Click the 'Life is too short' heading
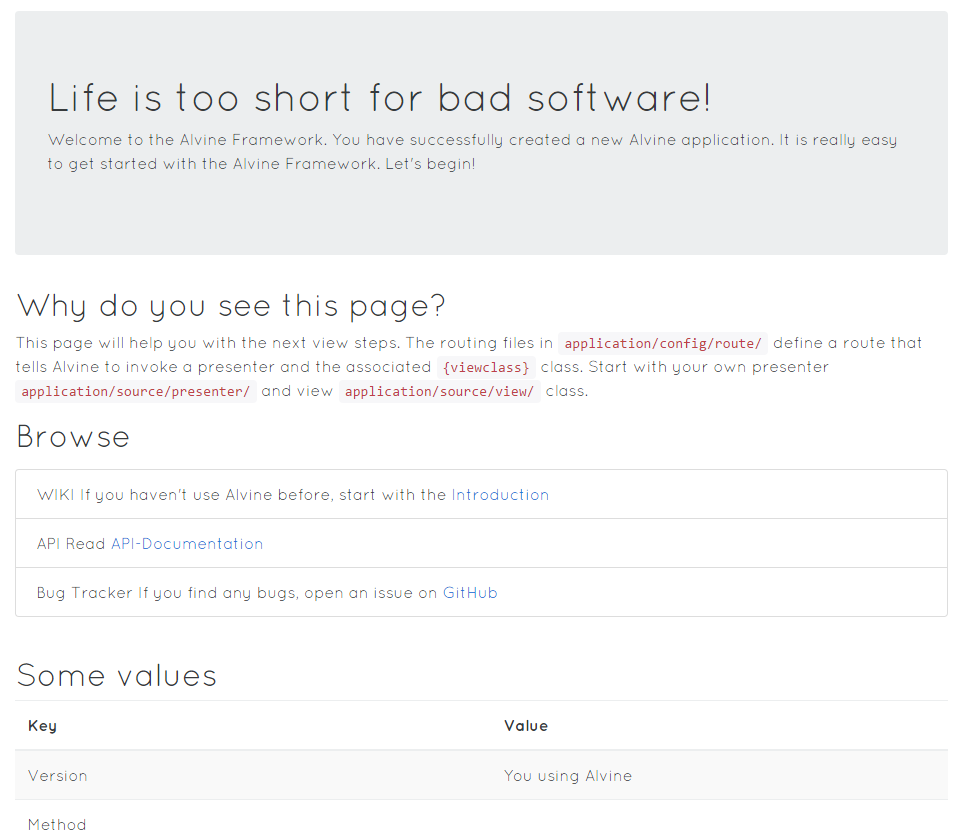959x839 pixels. 380,98
